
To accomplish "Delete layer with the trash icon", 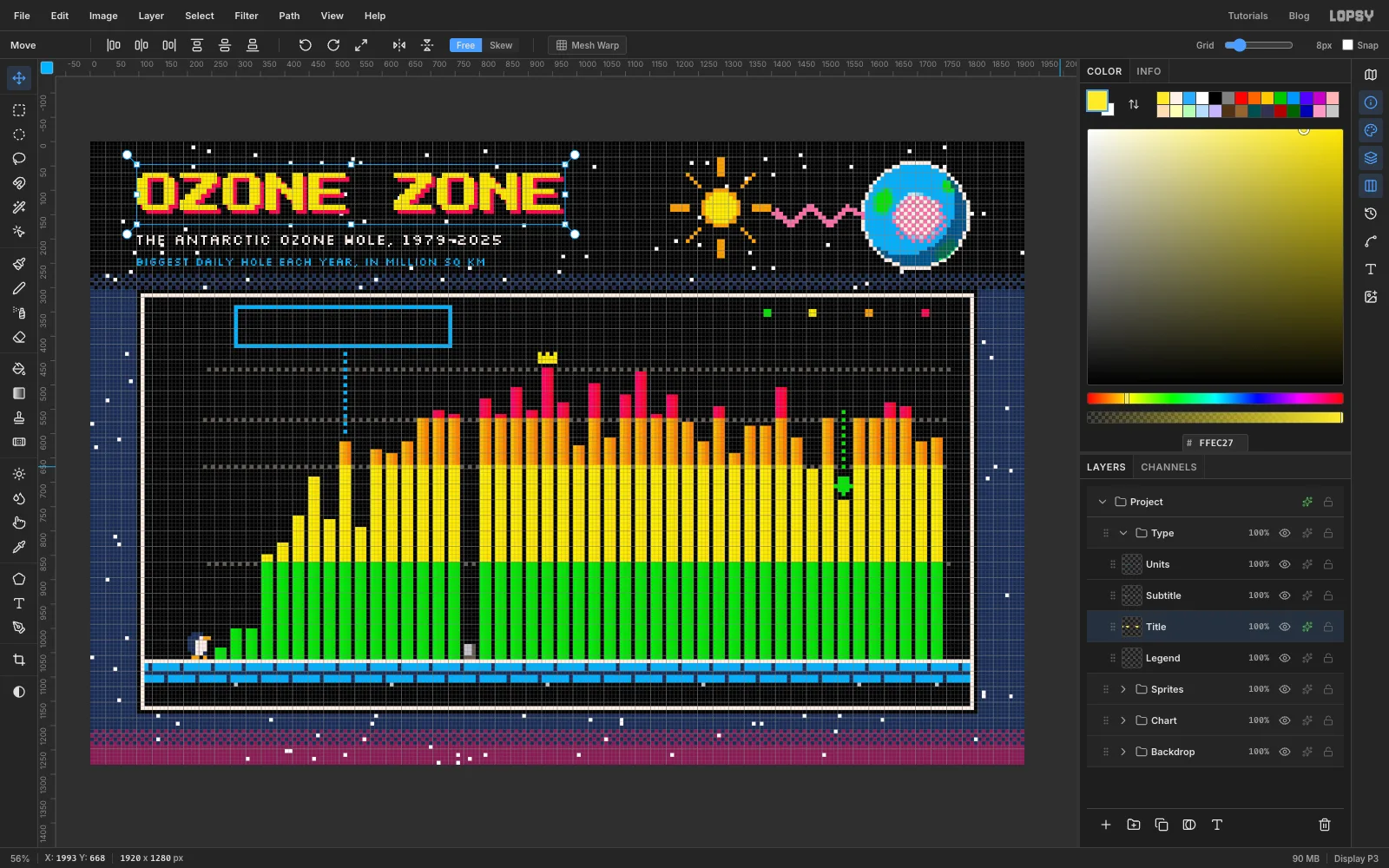I will point(1325,825).
